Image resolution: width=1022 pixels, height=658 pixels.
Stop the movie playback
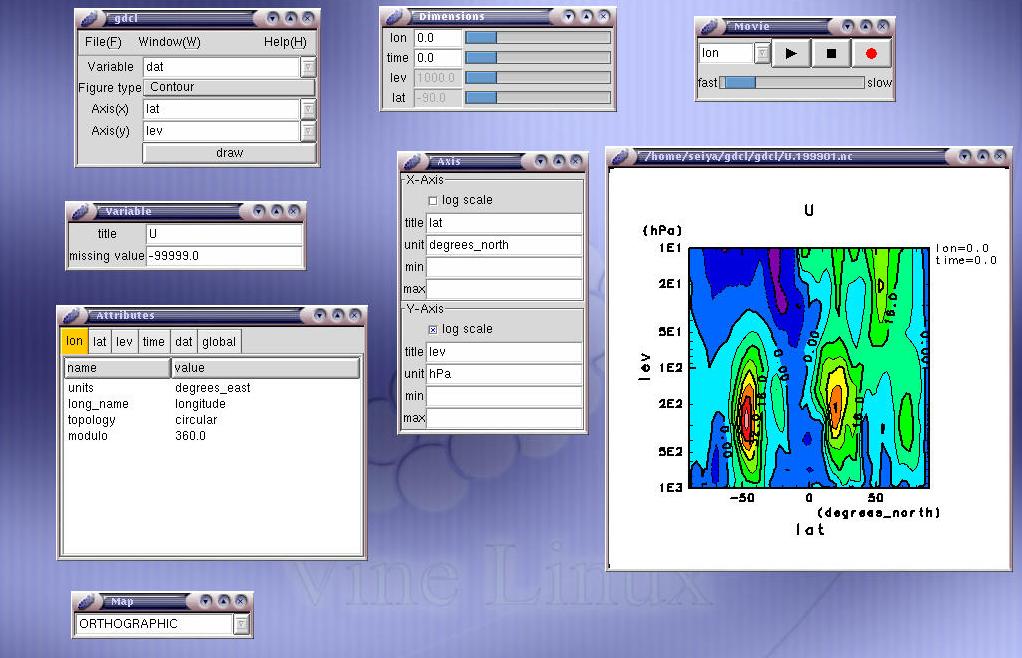[x=831, y=53]
